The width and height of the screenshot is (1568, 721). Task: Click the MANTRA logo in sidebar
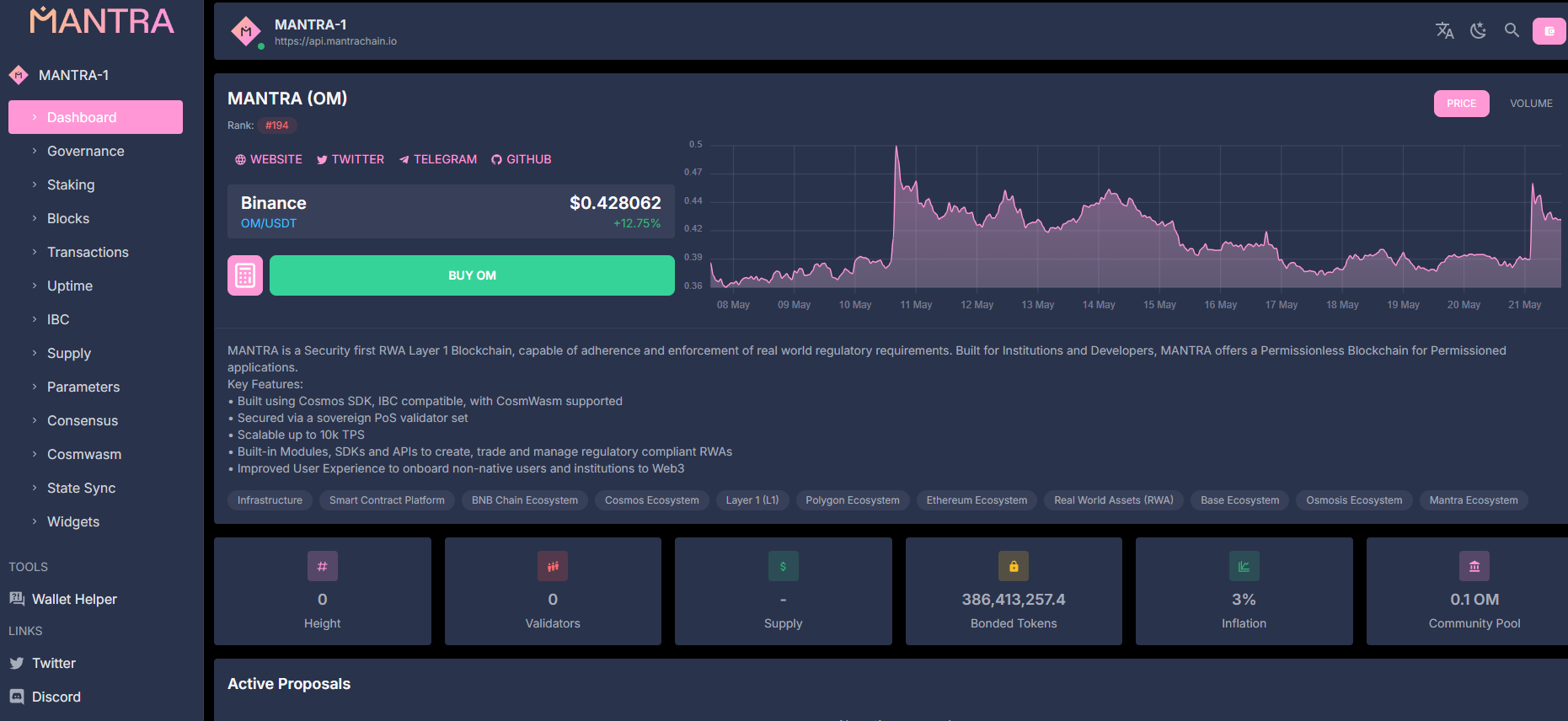pos(102,20)
